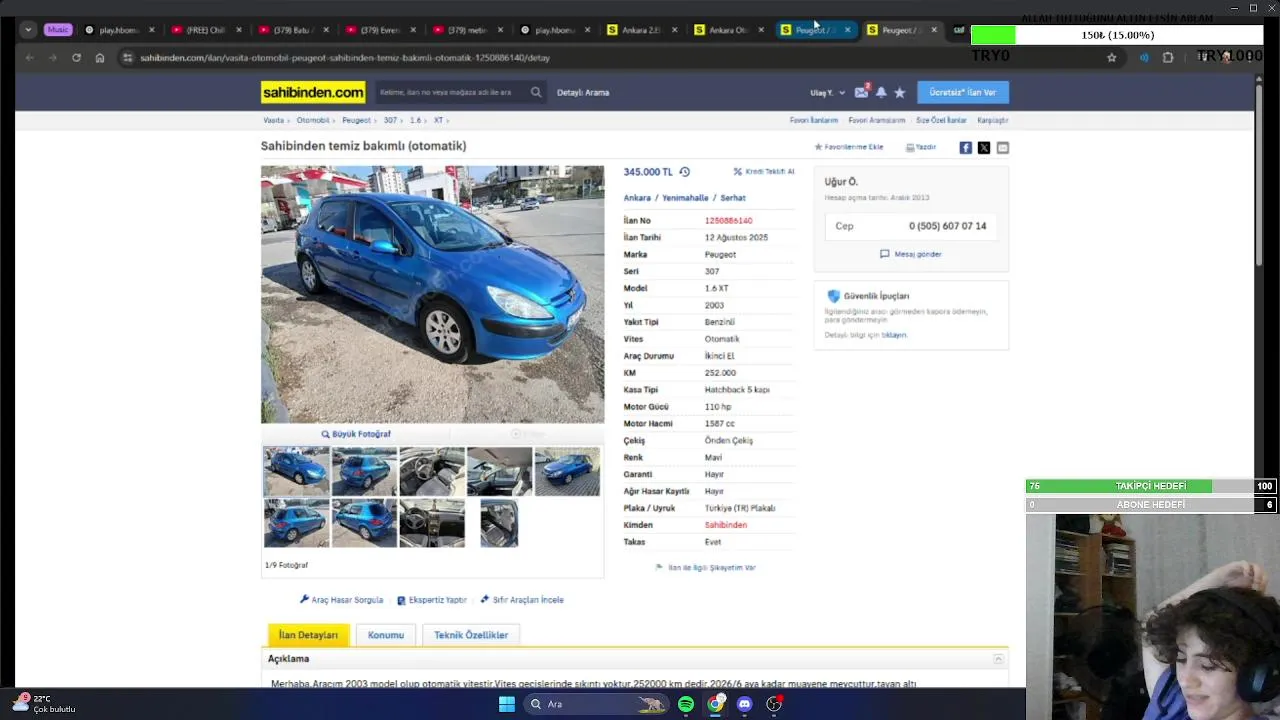The image size is (1280, 720).
Task: Click the Ücretsiz İlan Ver button
Action: coord(963,92)
